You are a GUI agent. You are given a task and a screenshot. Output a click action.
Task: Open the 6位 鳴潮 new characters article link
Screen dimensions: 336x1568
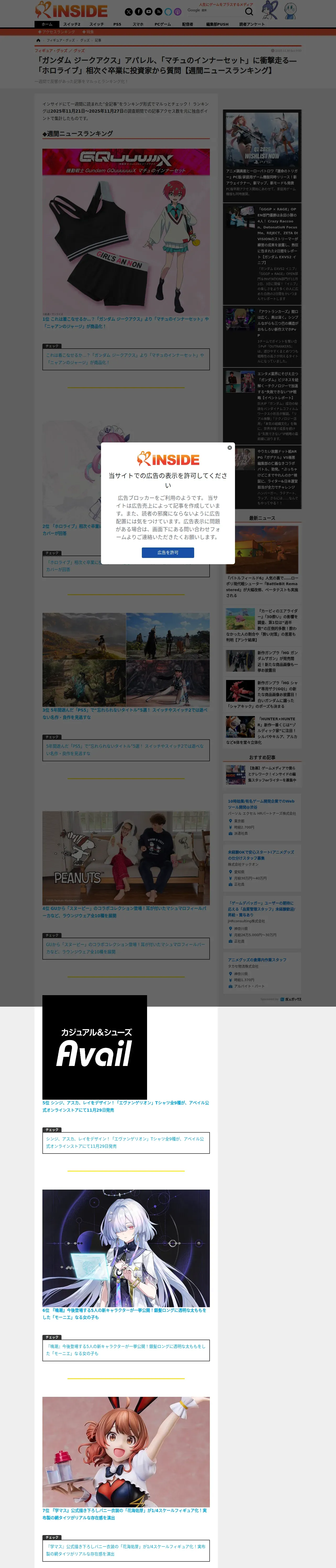tap(126, 1313)
